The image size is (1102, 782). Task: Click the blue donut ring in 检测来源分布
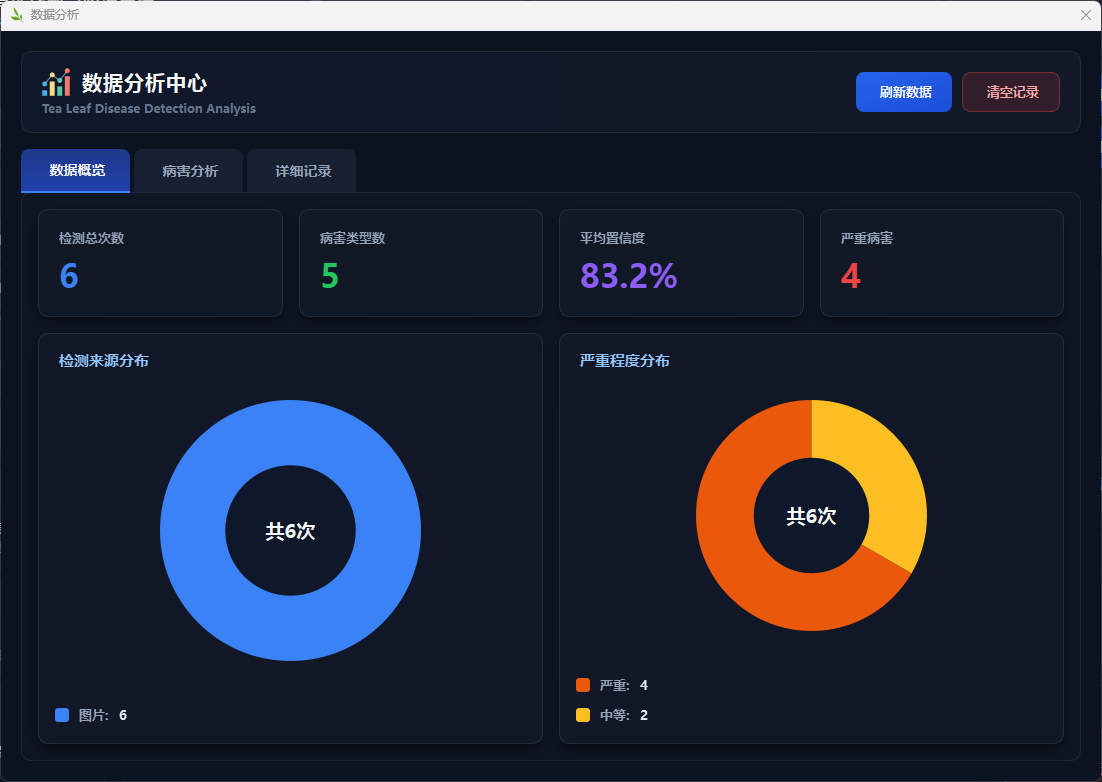pyautogui.click(x=192, y=530)
